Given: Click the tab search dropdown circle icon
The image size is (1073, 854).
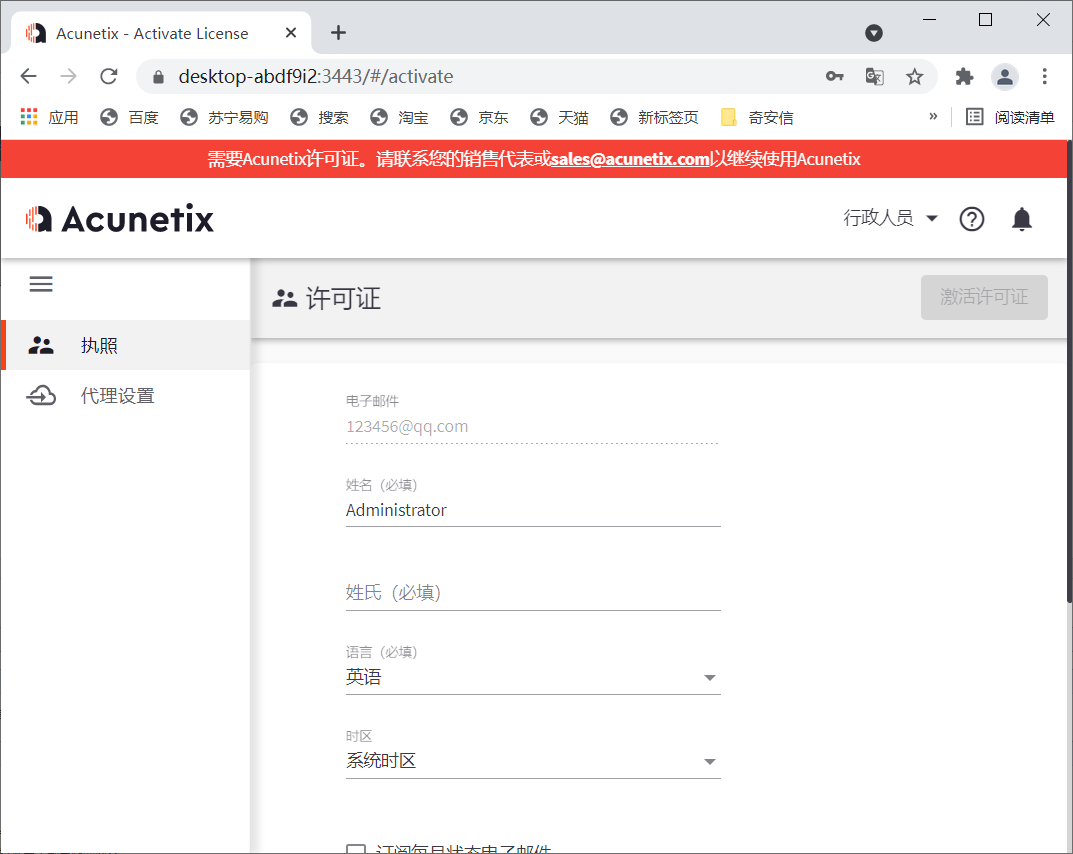Looking at the screenshot, I should (x=874, y=33).
